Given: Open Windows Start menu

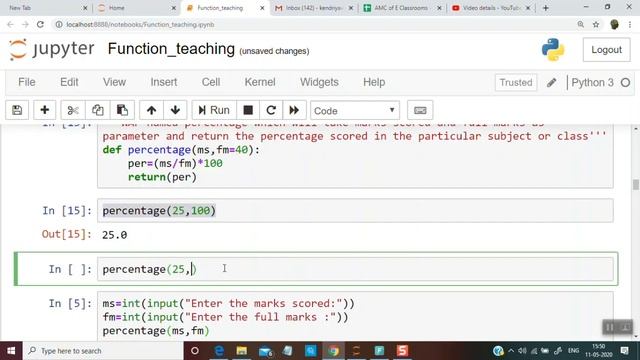Looking at the screenshot, I should click(x=11, y=351).
